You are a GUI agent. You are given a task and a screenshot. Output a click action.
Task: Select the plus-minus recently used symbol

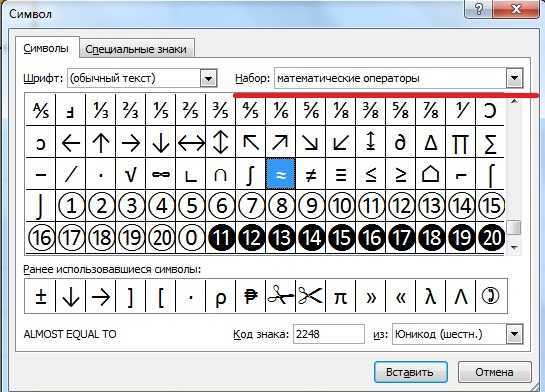[x=41, y=296]
